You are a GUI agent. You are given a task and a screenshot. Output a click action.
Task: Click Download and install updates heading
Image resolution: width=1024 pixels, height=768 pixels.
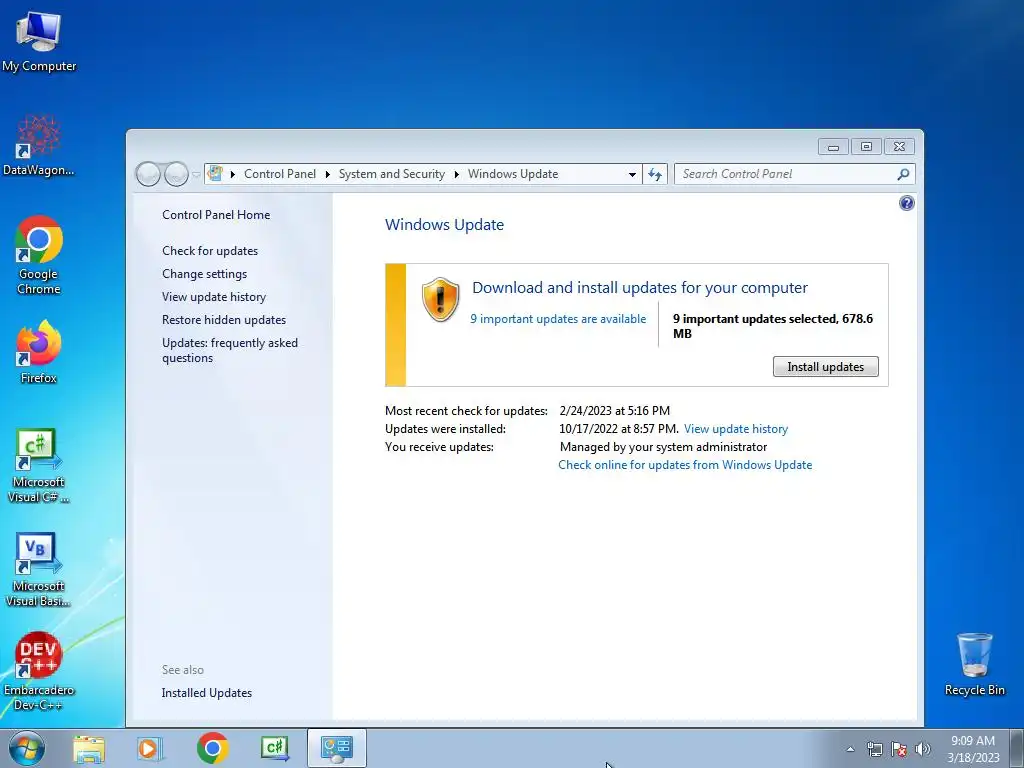point(639,287)
